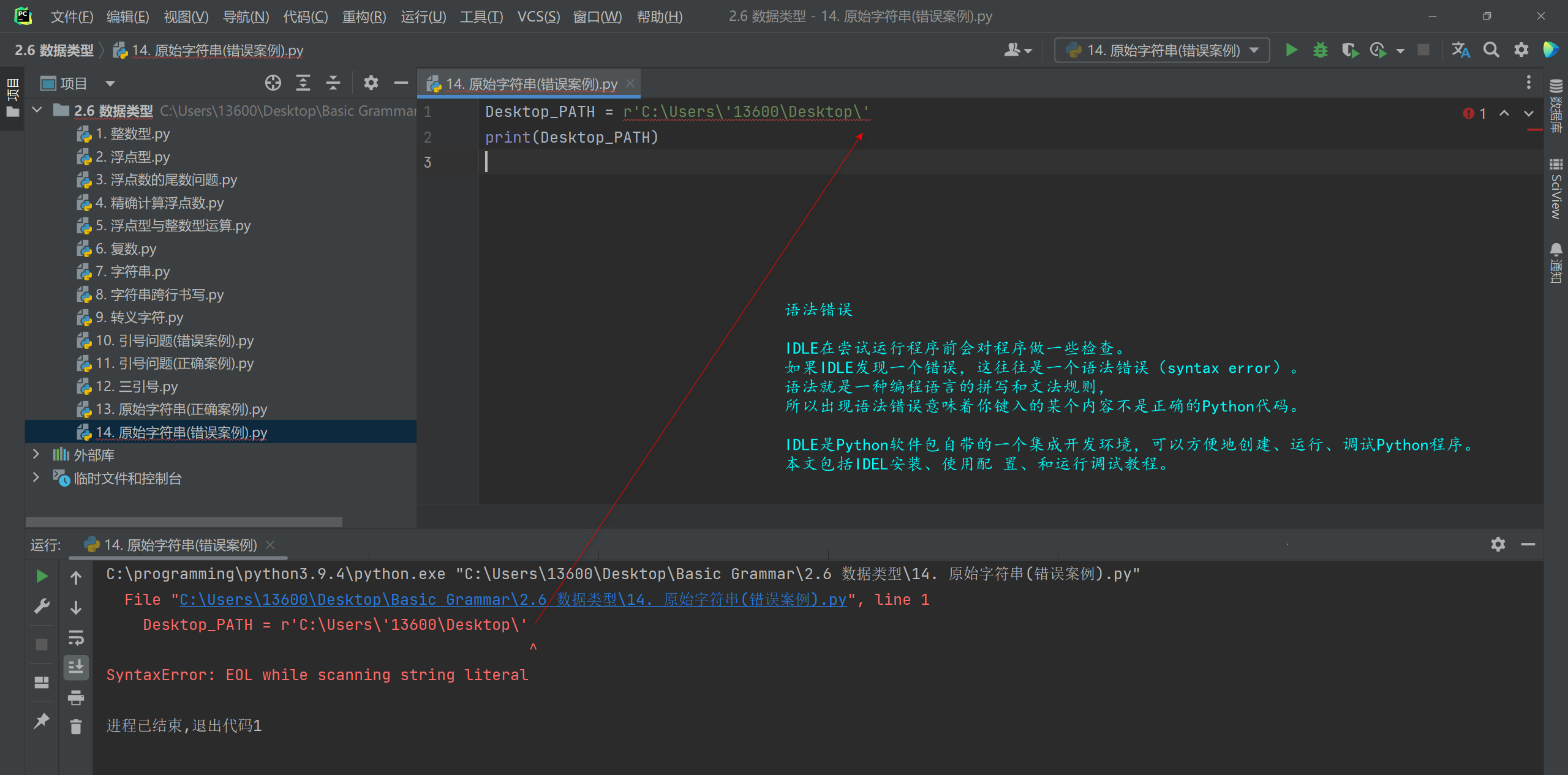
Task: Open 编辑 menu
Action: 127,17
